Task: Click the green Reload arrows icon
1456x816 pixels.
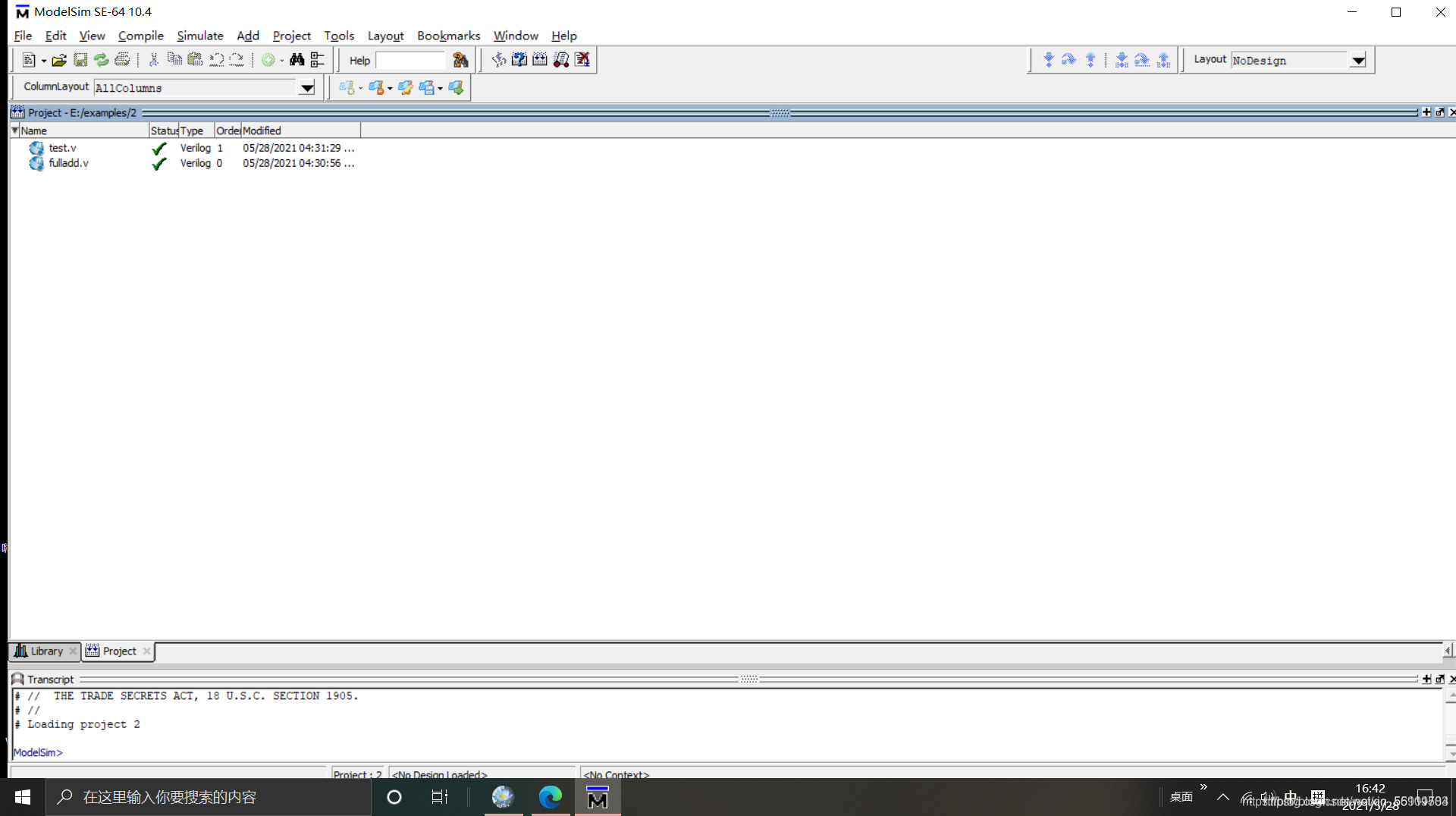Action: tap(101, 60)
